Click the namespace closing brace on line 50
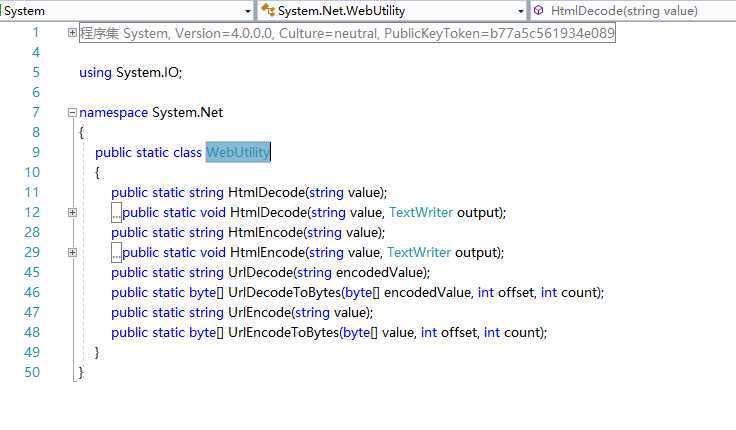Image resolution: width=736 pixels, height=430 pixels. pyautogui.click(x=81, y=373)
